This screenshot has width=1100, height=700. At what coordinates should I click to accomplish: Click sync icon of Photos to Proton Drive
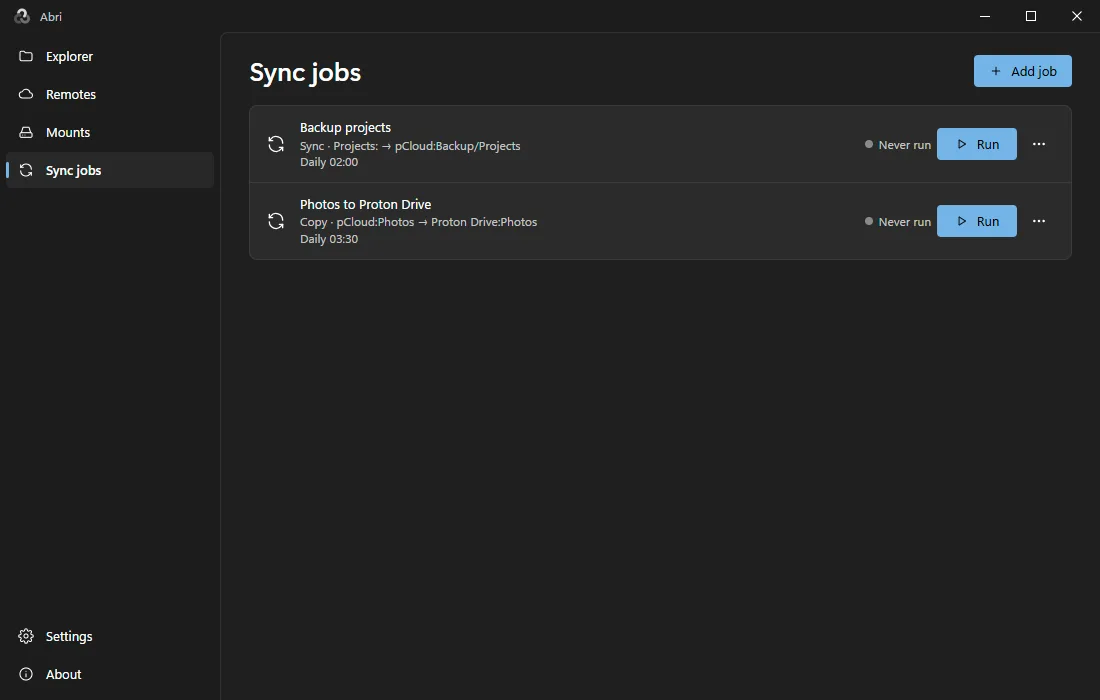click(276, 221)
